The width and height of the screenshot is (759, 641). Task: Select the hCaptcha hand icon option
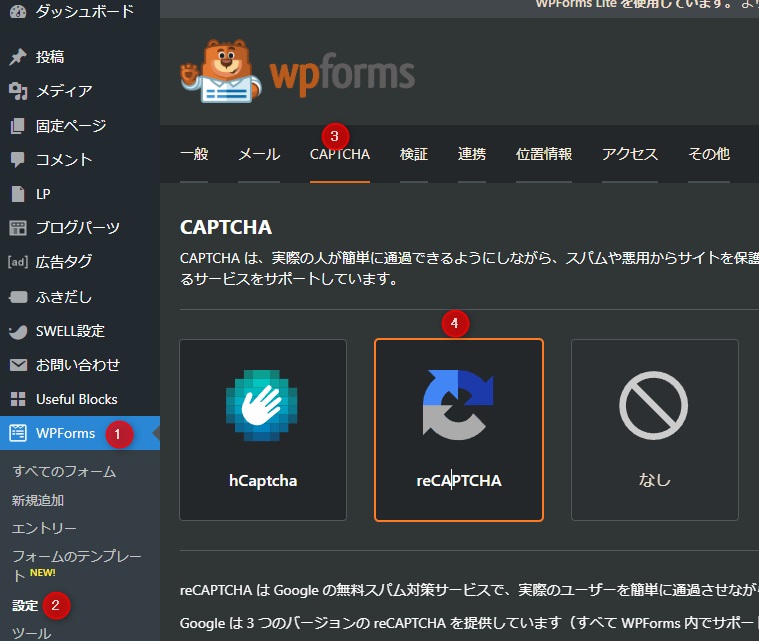pyautogui.click(x=262, y=407)
